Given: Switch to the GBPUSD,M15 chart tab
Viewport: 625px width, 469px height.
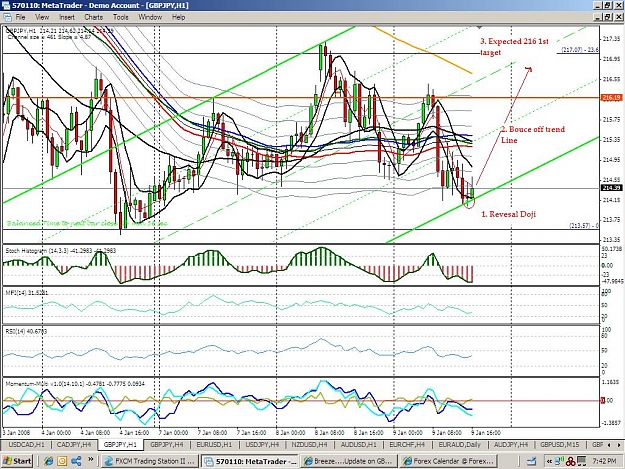Looking at the screenshot, I should click(x=560, y=444).
